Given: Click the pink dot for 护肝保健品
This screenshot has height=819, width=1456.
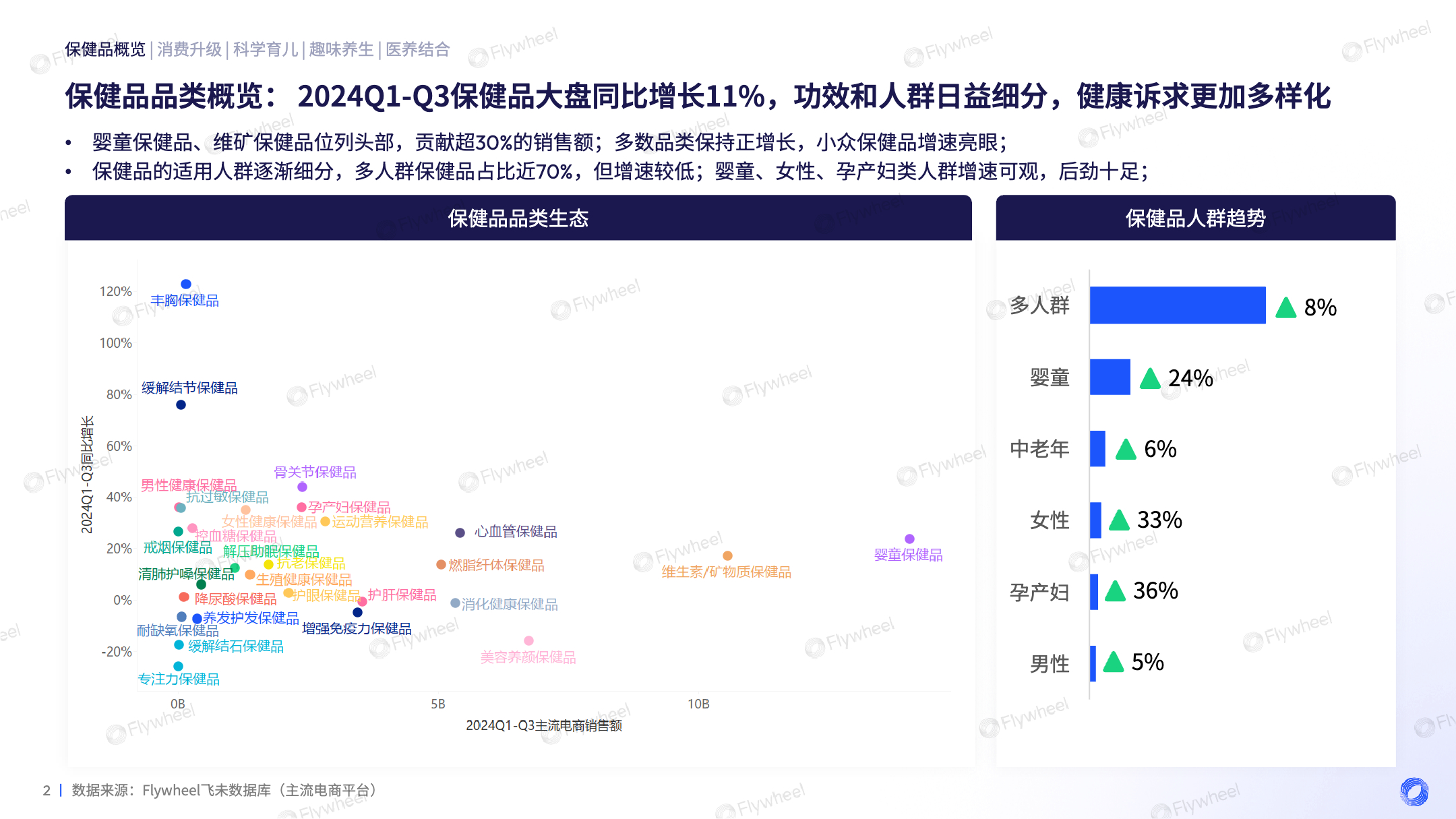Looking at the screenshot, I should coord(363,601).
